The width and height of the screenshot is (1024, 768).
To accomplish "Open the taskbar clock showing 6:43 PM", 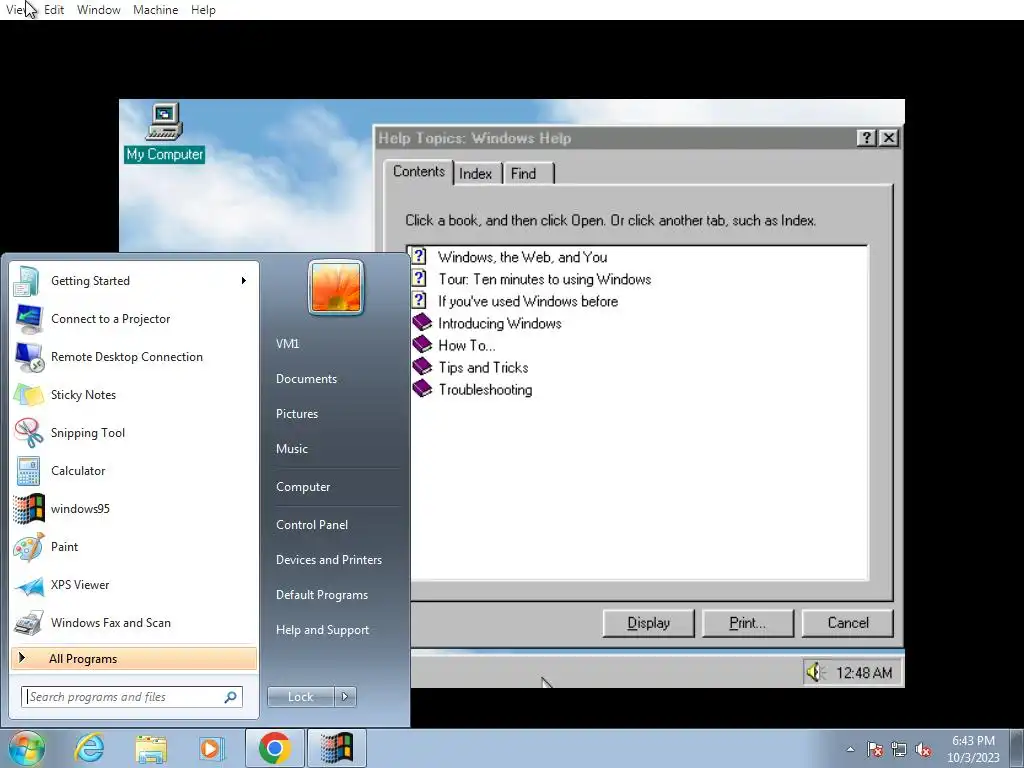I will pyautogui.click(x=973, y=749).
